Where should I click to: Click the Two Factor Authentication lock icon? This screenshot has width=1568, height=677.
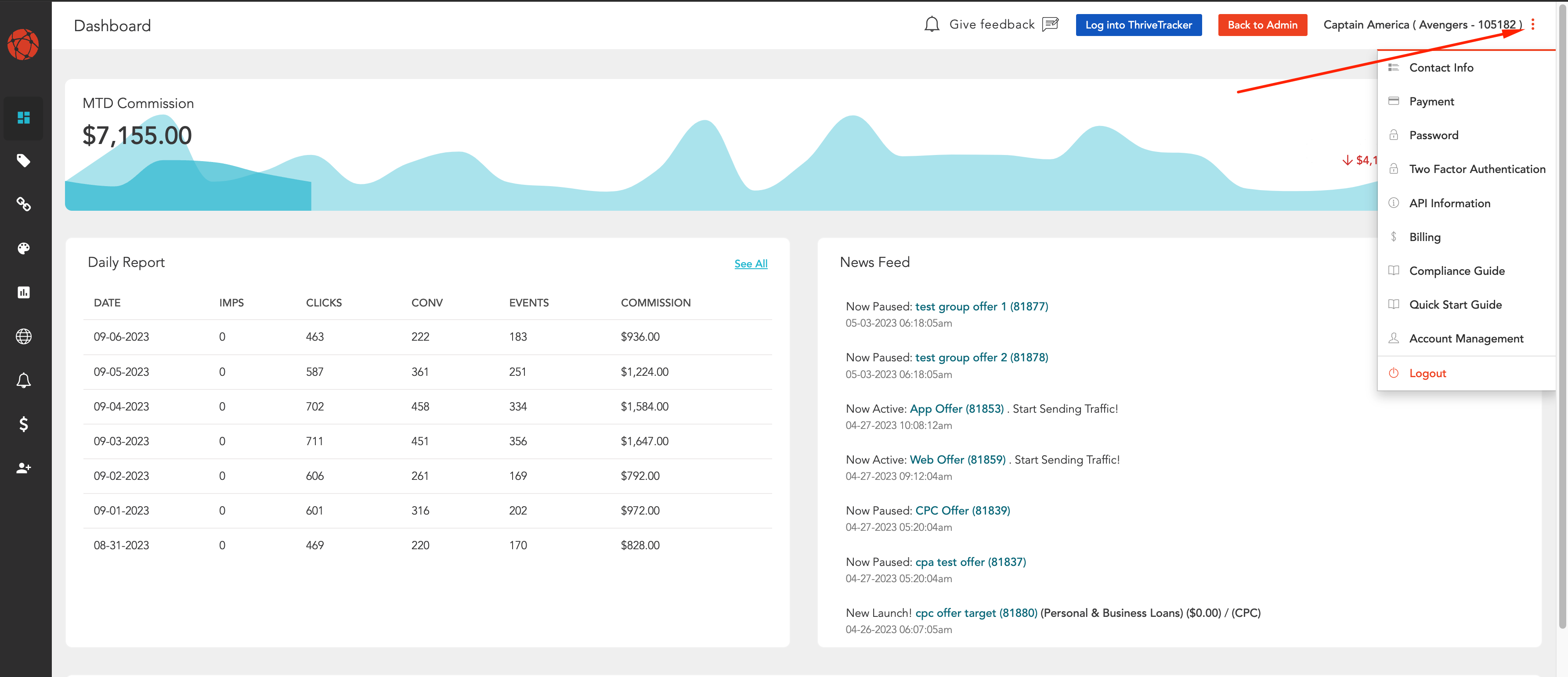[x=1393, y=169]
